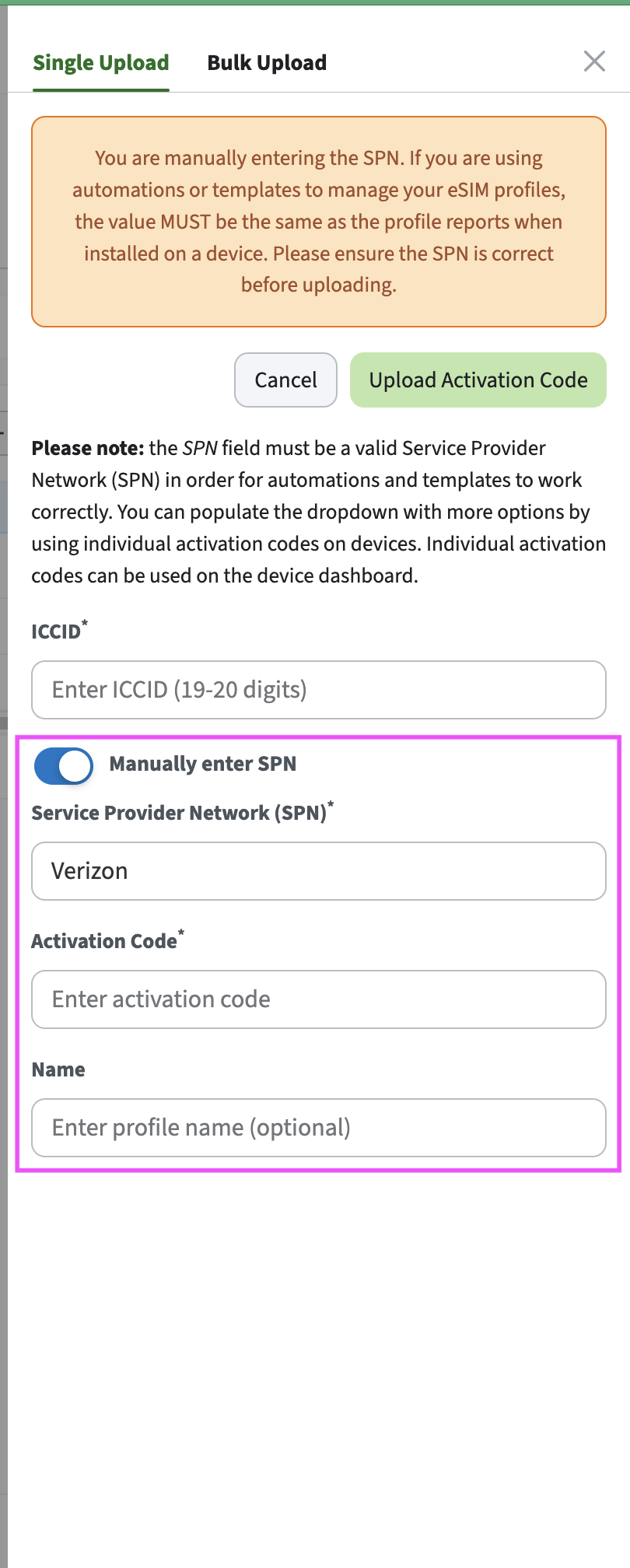This screenshot has height=1568, width=630.
Task: Click the orange SPN warning banner
Action: [319, 222]
